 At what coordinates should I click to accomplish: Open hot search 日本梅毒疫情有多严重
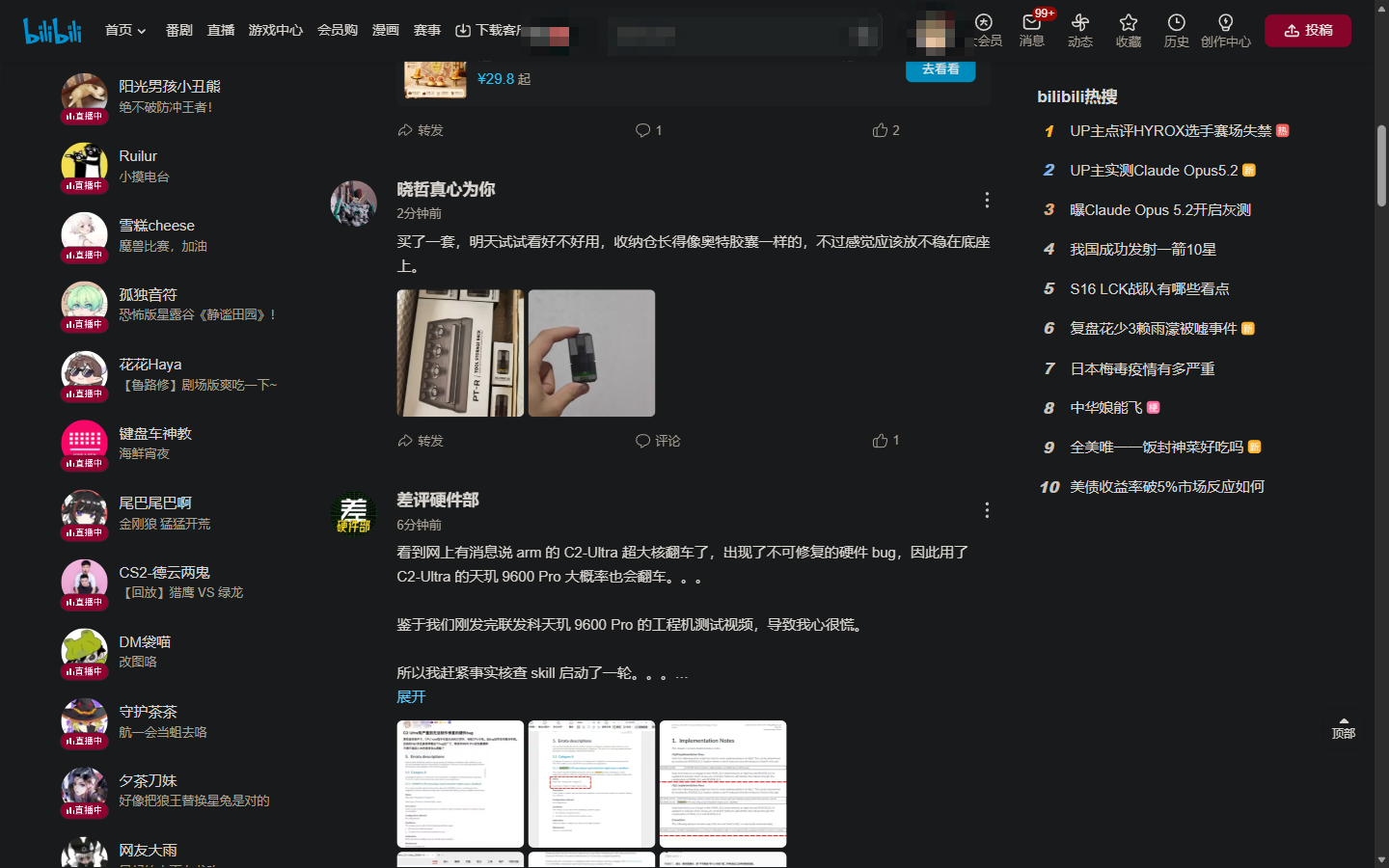[x=1142, y=369]
